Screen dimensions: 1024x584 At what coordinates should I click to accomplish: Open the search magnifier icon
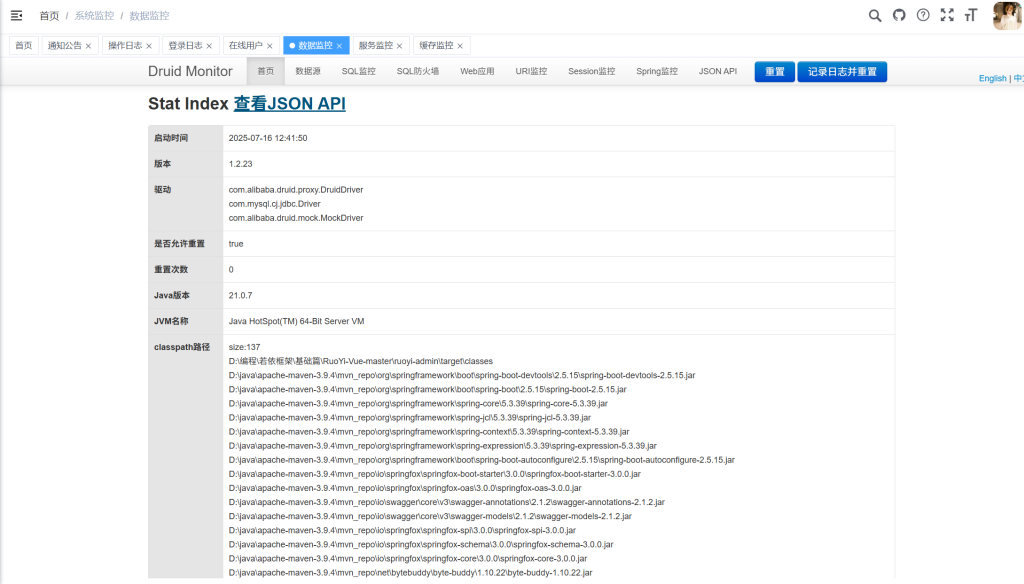click(875, 15)
